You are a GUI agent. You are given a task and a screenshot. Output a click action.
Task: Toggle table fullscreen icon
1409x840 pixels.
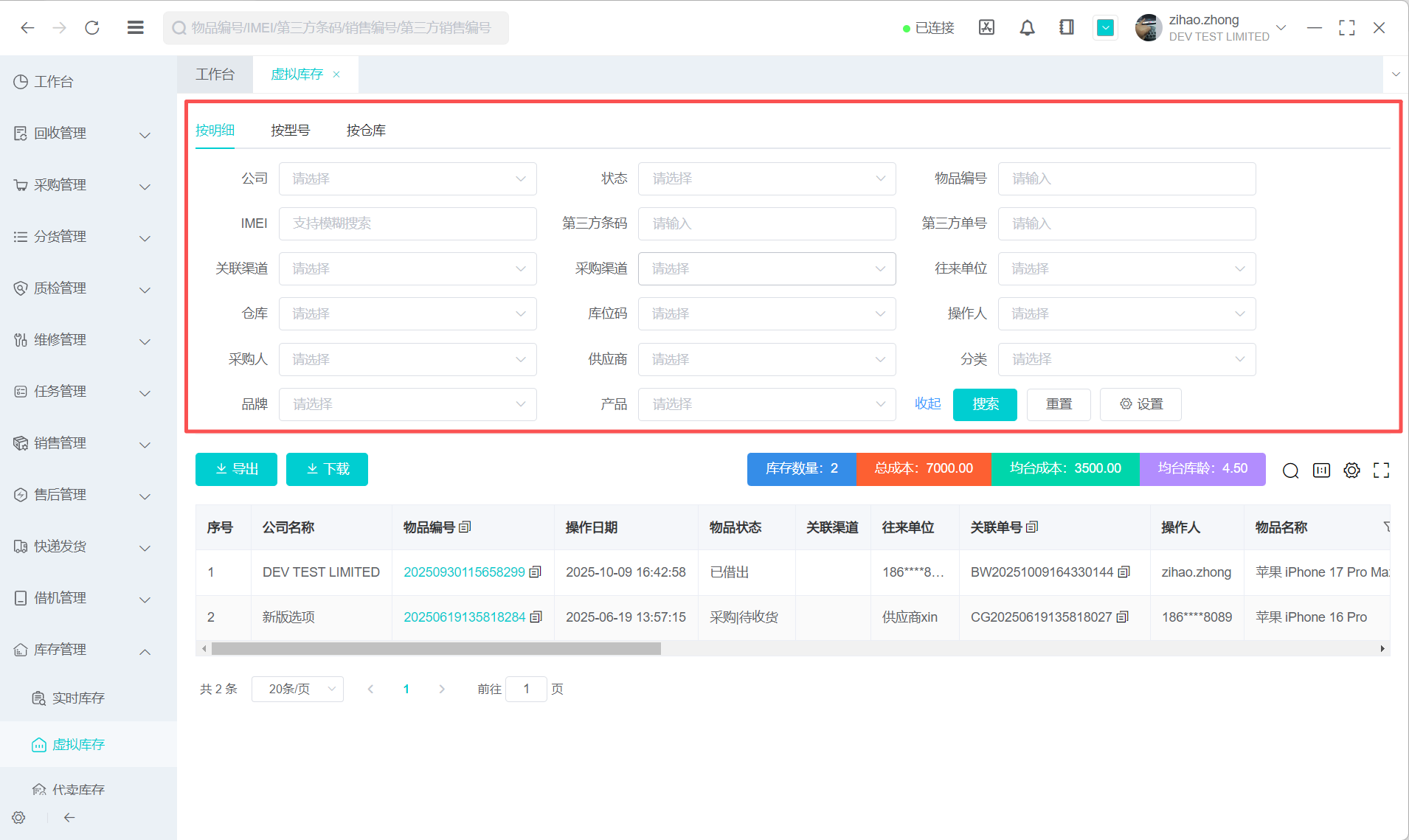point(1381,471)
